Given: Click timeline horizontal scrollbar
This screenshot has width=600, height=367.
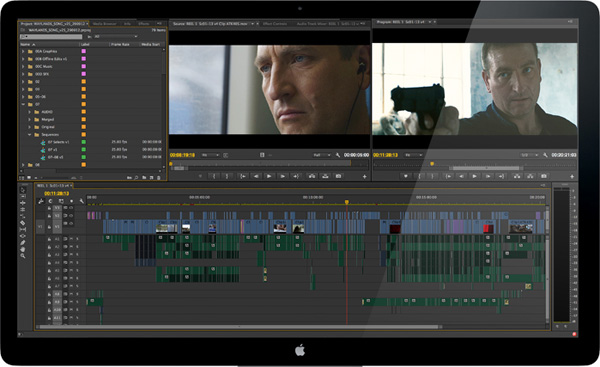Looking at the screenshot, I should (239, 327).
